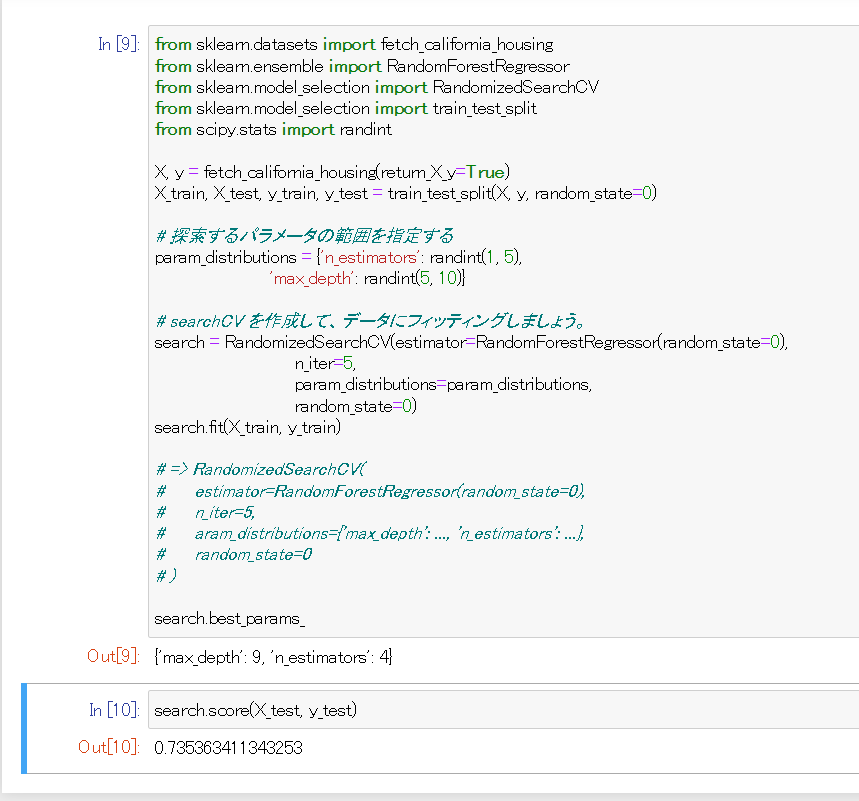
Task: Click the commented 'n_iter=5,' line
Action: [206, 512]
